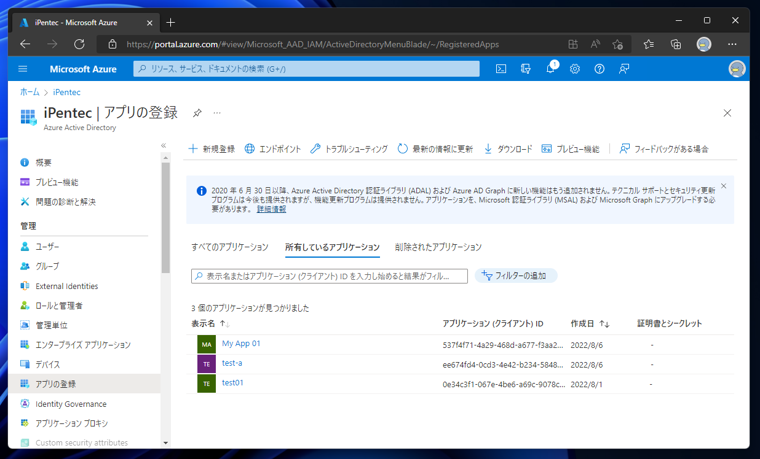Open エンタープライズ アプリケーション in the left menu
760x459 pixels.
click(x=84, y=345)
